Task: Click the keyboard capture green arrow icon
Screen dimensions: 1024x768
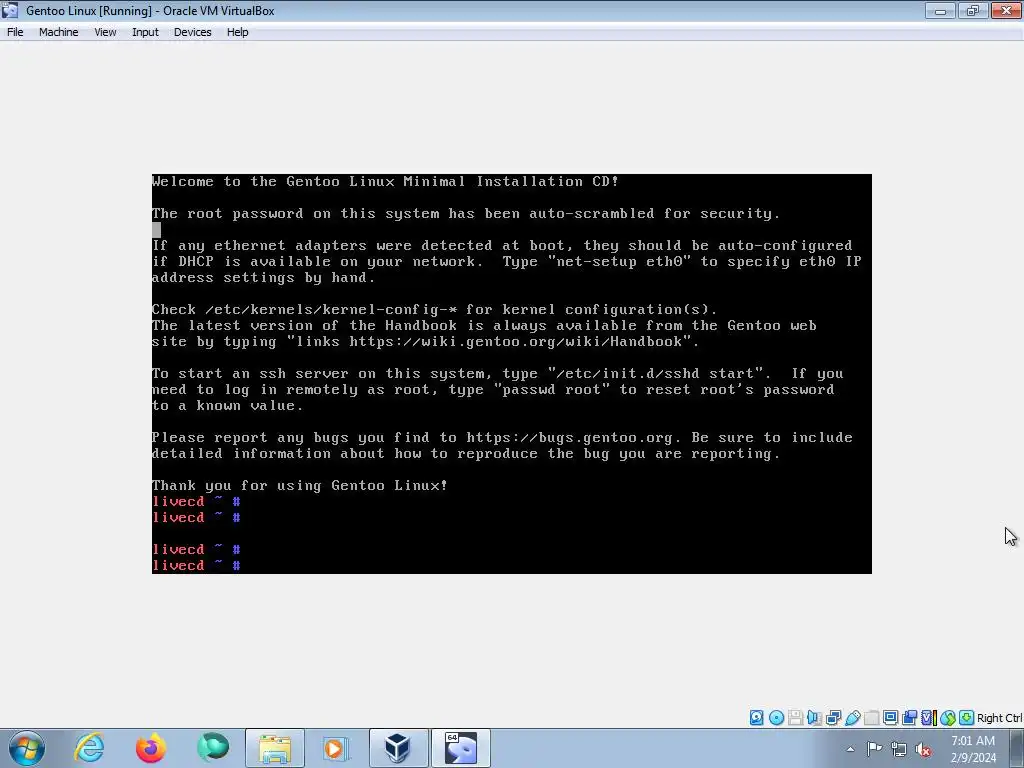Action: [x=967, y=718]
